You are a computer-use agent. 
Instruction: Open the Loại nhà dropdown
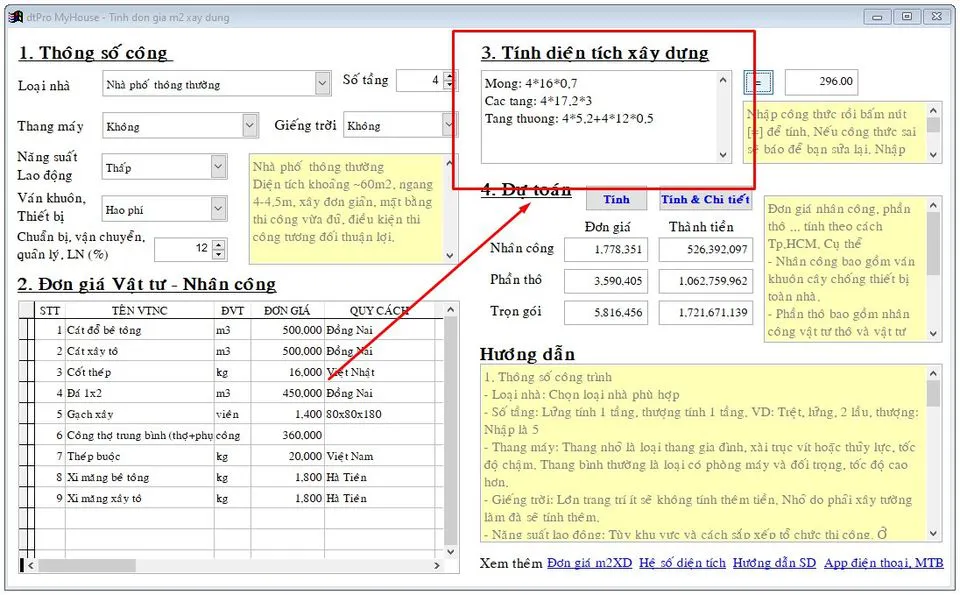(322, 84)
